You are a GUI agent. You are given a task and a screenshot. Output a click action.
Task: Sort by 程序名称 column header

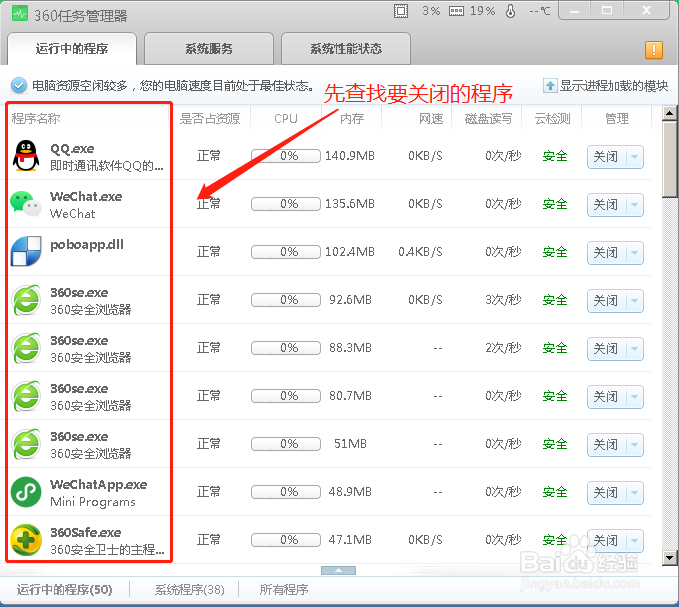tap(36, 118)
